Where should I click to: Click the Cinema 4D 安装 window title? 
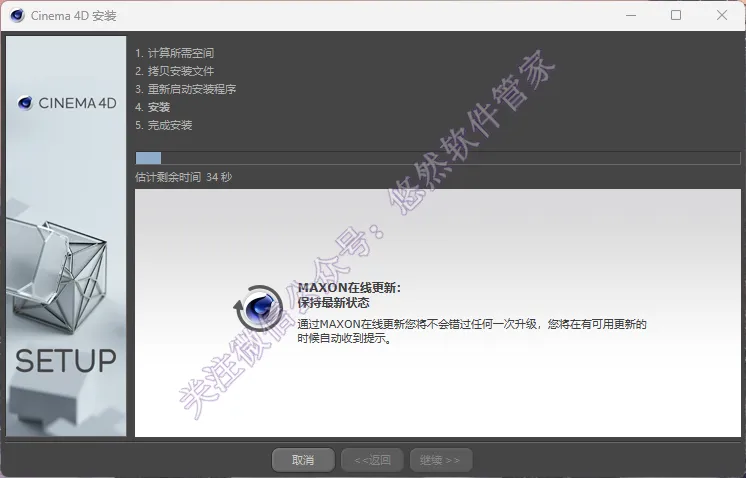click(74, 16)
